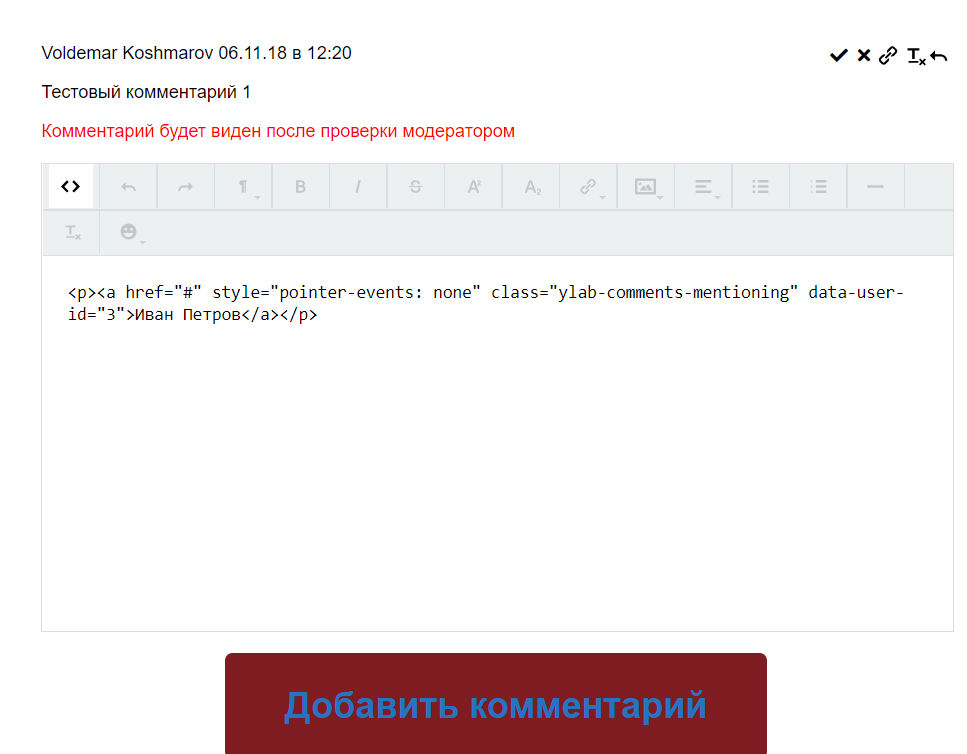Image resolution: width=967 pixels, height=754 pixels.
Task: Open the insert link dropdown in toolbar
Action: click(x=590, y=187)
